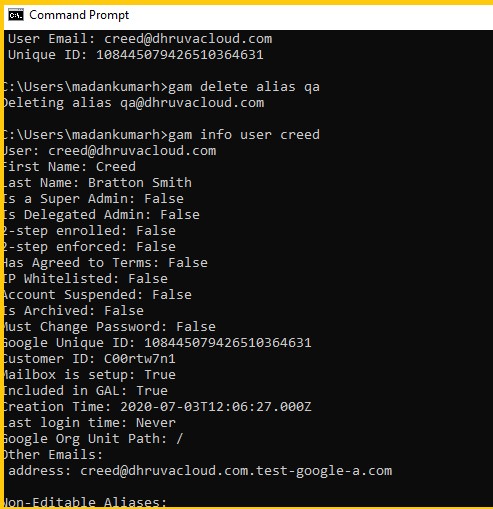The image size is (493, 509).
Task: Click the Unique ID number at top
Action: click(180, 55)
